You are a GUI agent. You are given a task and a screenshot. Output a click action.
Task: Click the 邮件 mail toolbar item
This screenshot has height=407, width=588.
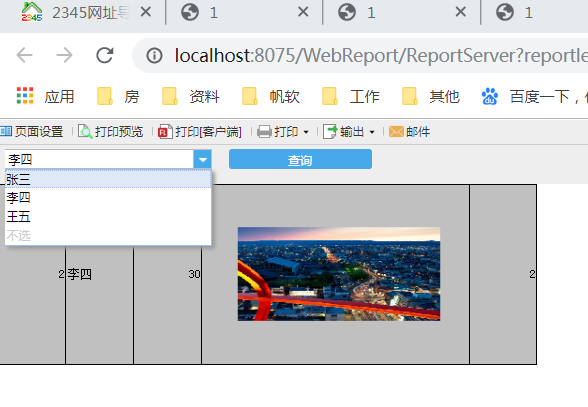pyautogui.click(x=410, y=132)
